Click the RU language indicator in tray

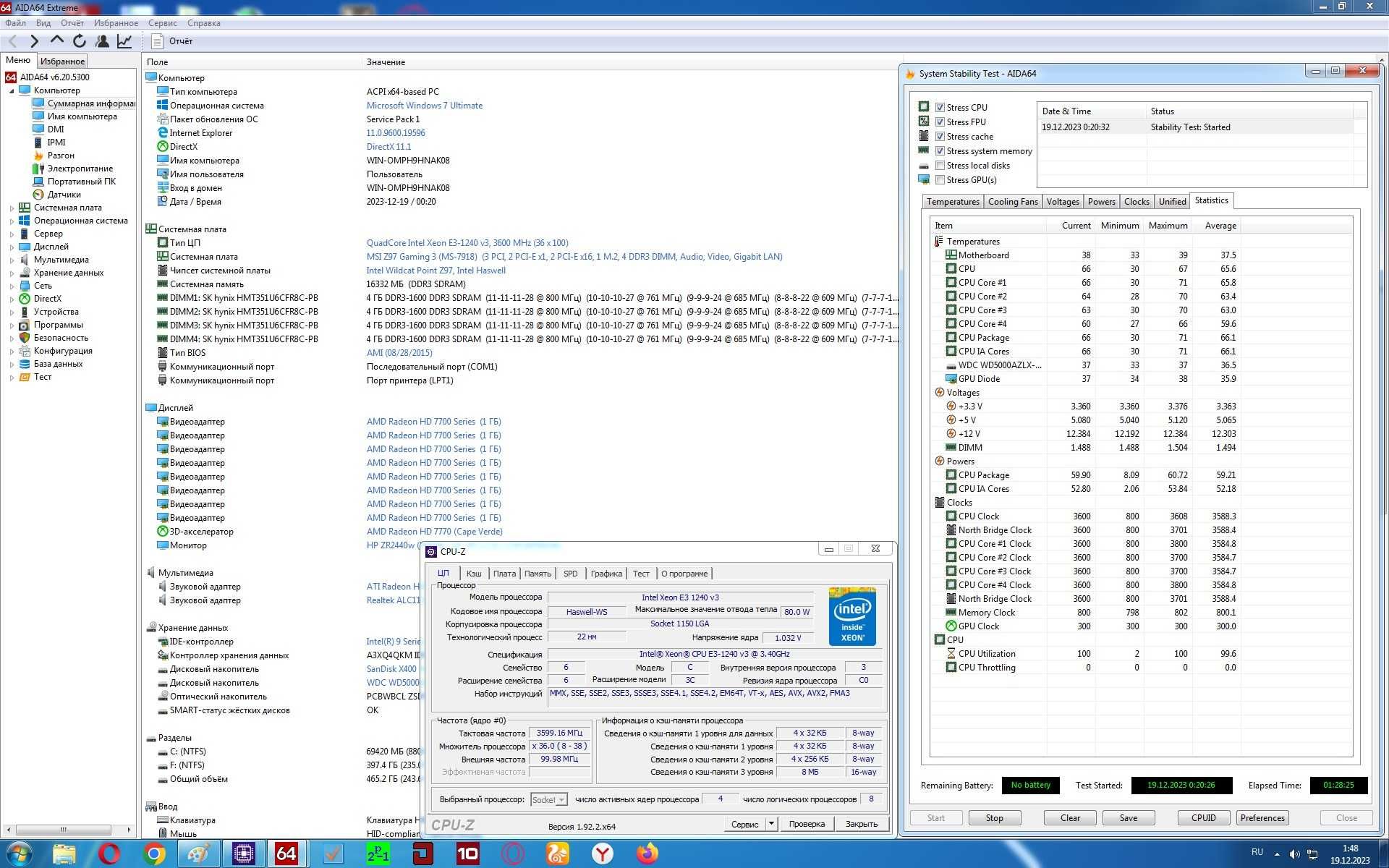(1257, 853)
